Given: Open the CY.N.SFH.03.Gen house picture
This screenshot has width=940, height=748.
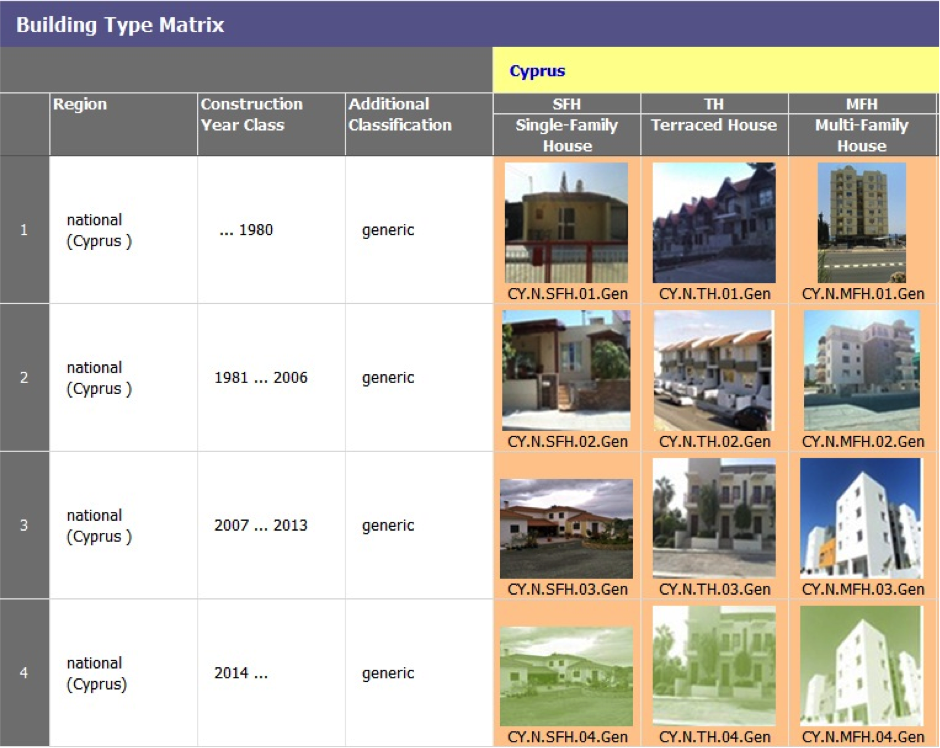Looking at the screenshot, I should pyautogui.click(x=566, y=528).
